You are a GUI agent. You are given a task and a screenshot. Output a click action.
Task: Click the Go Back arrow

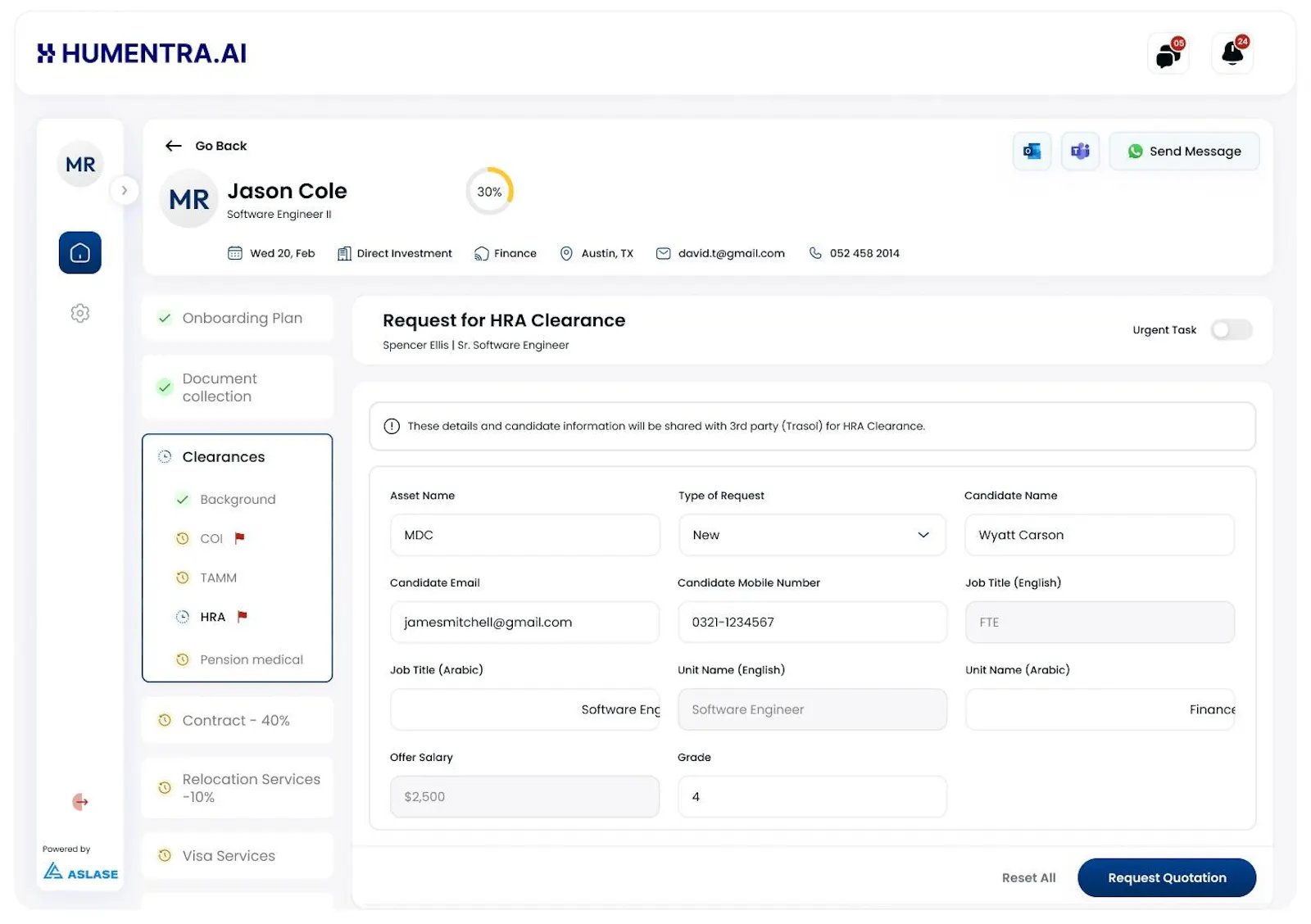173,146
